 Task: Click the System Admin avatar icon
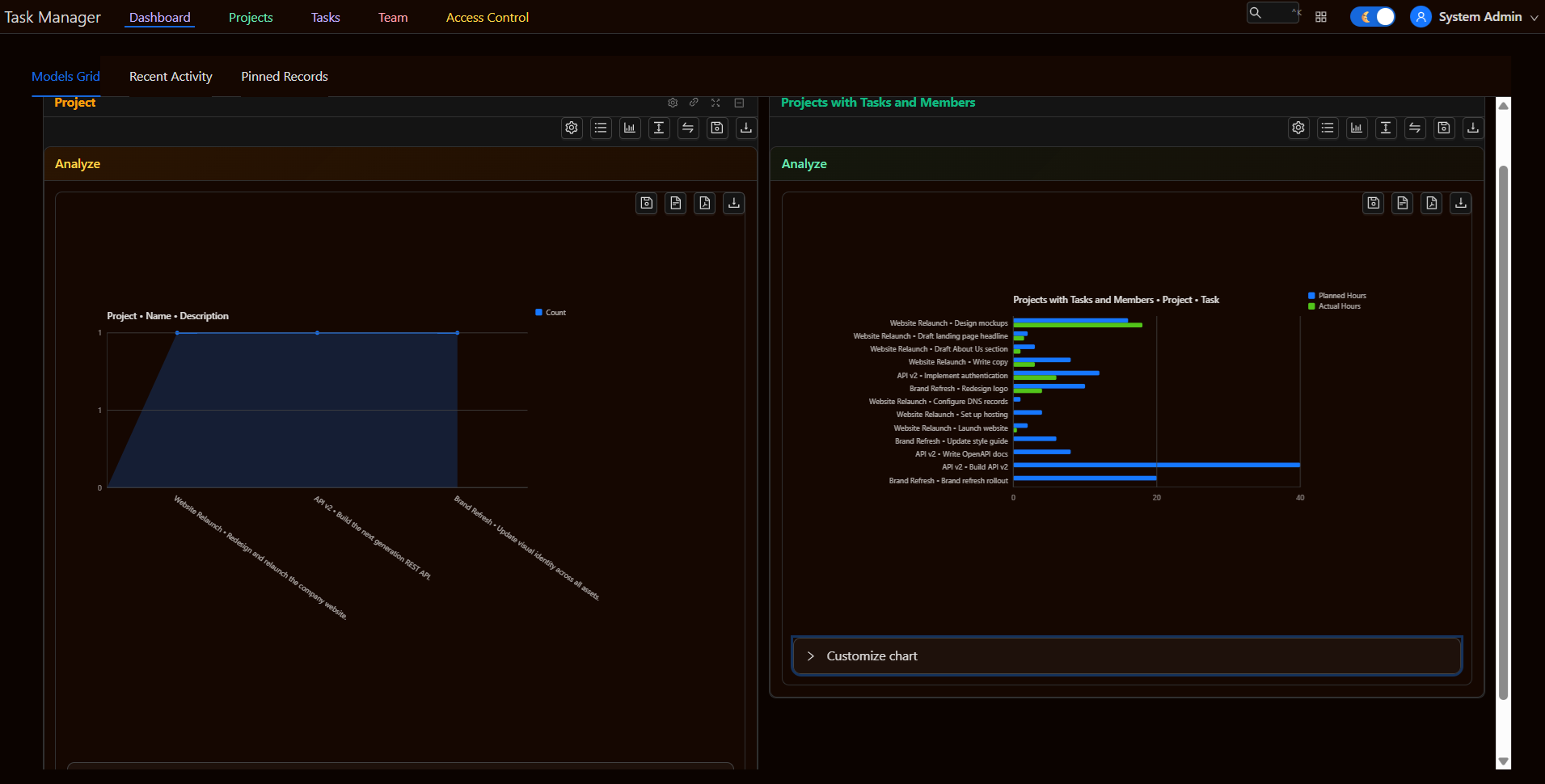[x=1420, y=17]
